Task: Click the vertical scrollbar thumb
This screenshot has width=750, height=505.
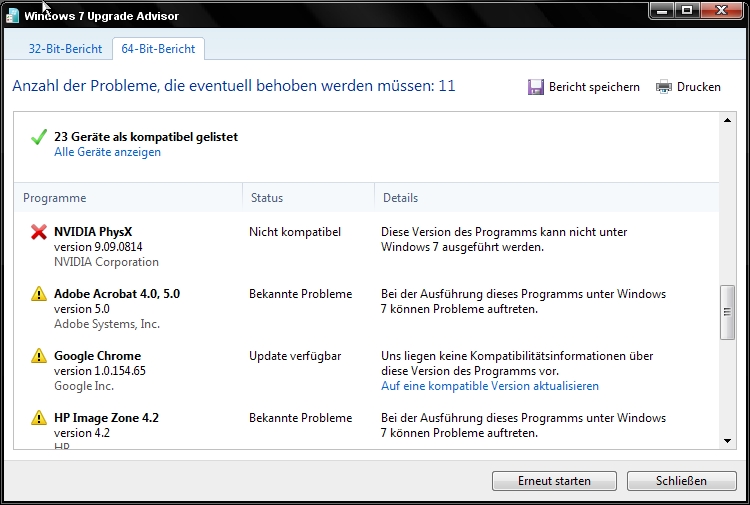Action: tap(728, 312)
